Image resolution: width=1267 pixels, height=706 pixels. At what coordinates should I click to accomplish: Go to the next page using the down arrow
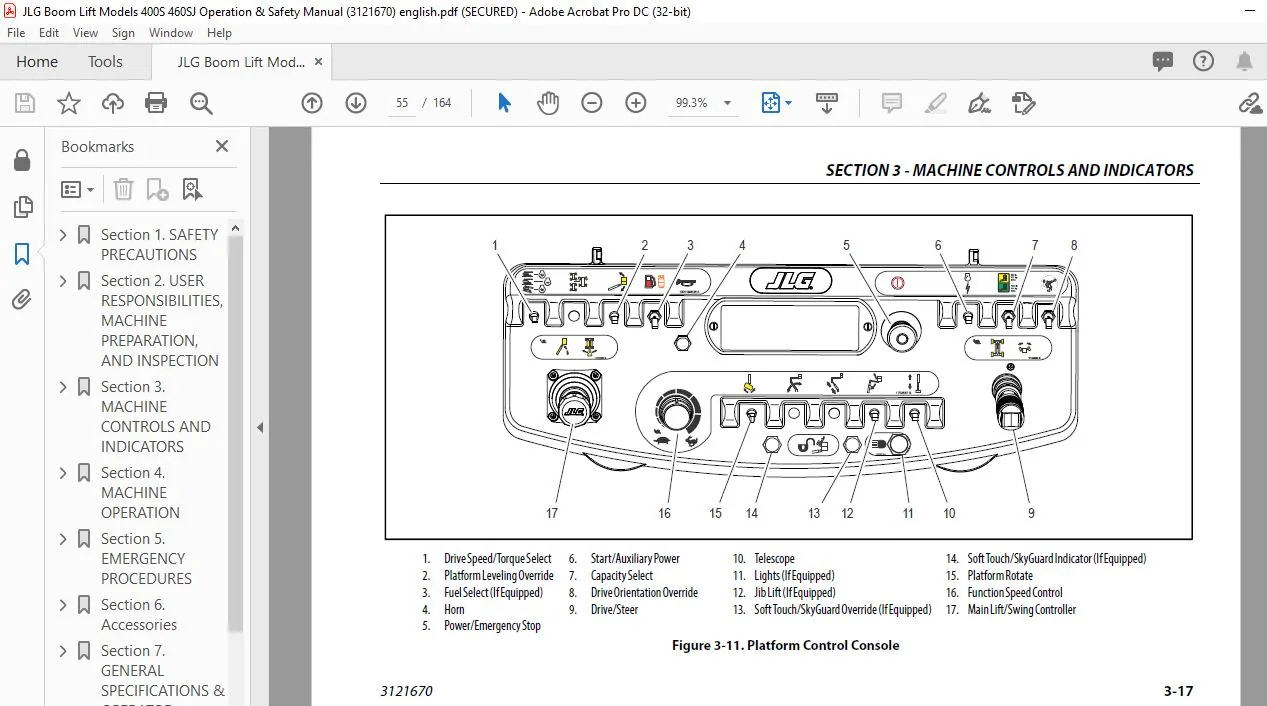pos(356,103)
